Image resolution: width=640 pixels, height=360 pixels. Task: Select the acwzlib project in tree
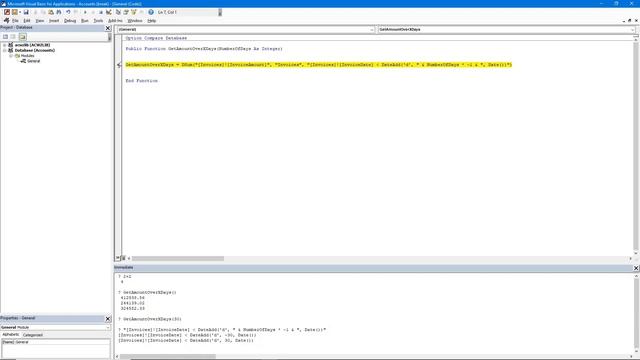[32, 45]
